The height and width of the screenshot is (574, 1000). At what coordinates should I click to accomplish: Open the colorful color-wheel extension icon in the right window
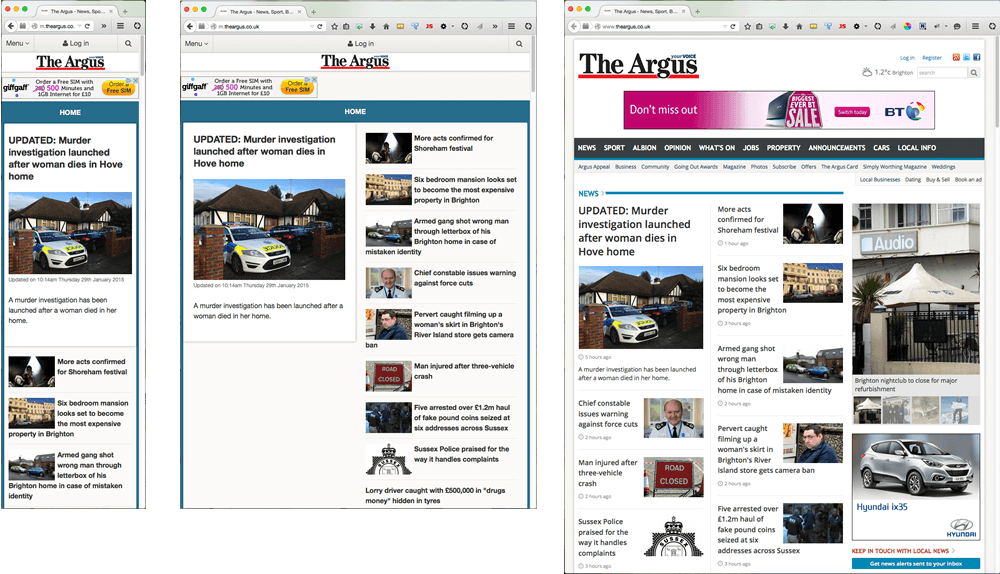908,26
